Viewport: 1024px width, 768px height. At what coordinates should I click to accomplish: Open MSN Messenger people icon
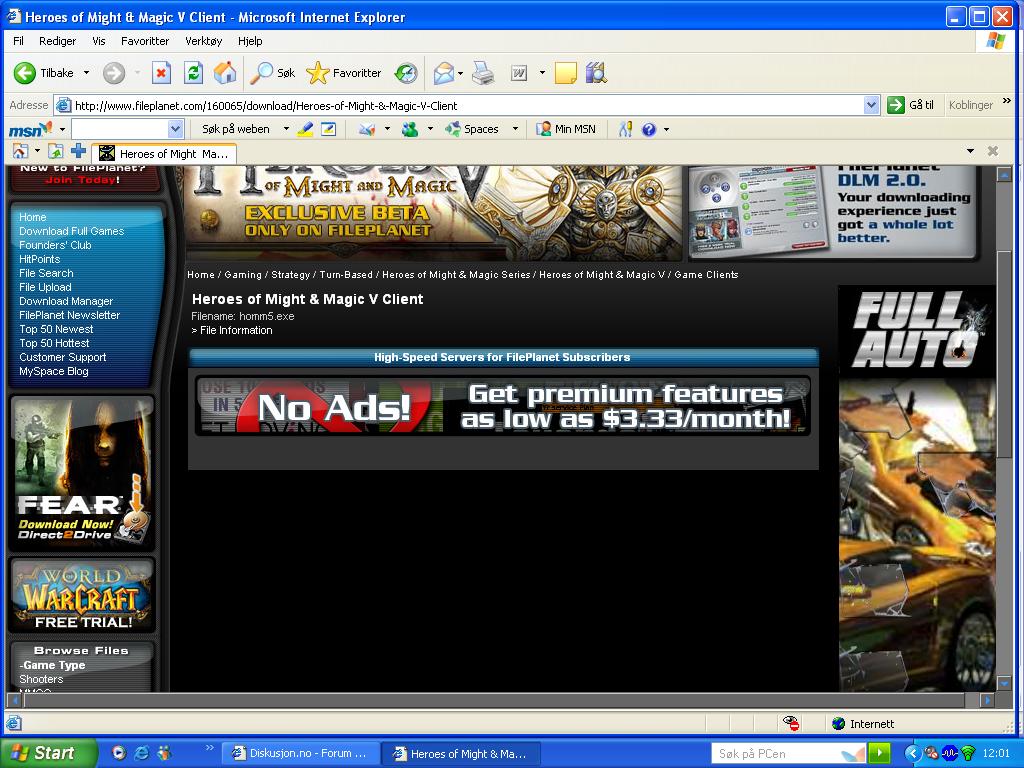pyautogui.click(x=410, y=129)
